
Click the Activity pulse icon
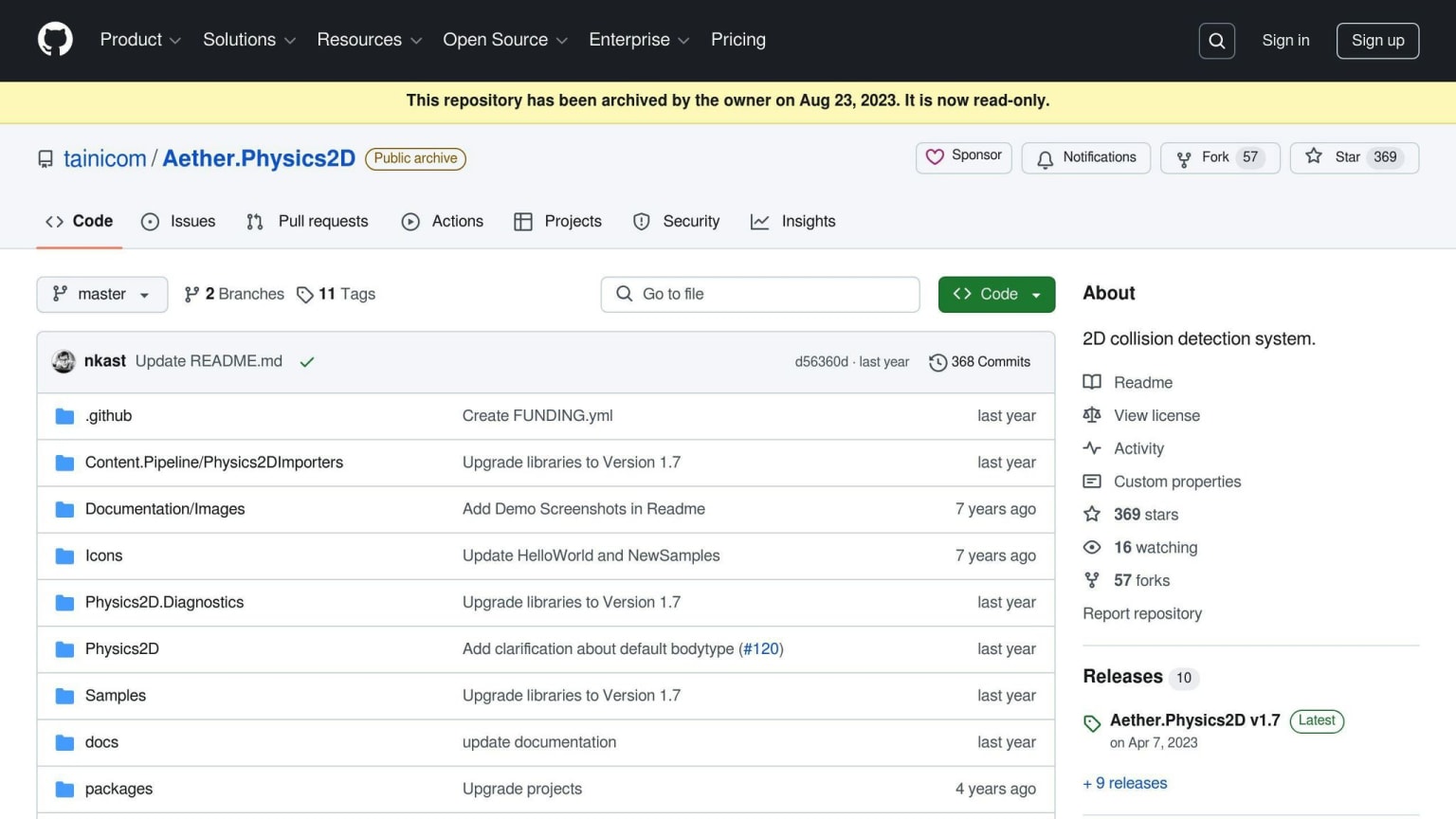(x=1092, y=448)
